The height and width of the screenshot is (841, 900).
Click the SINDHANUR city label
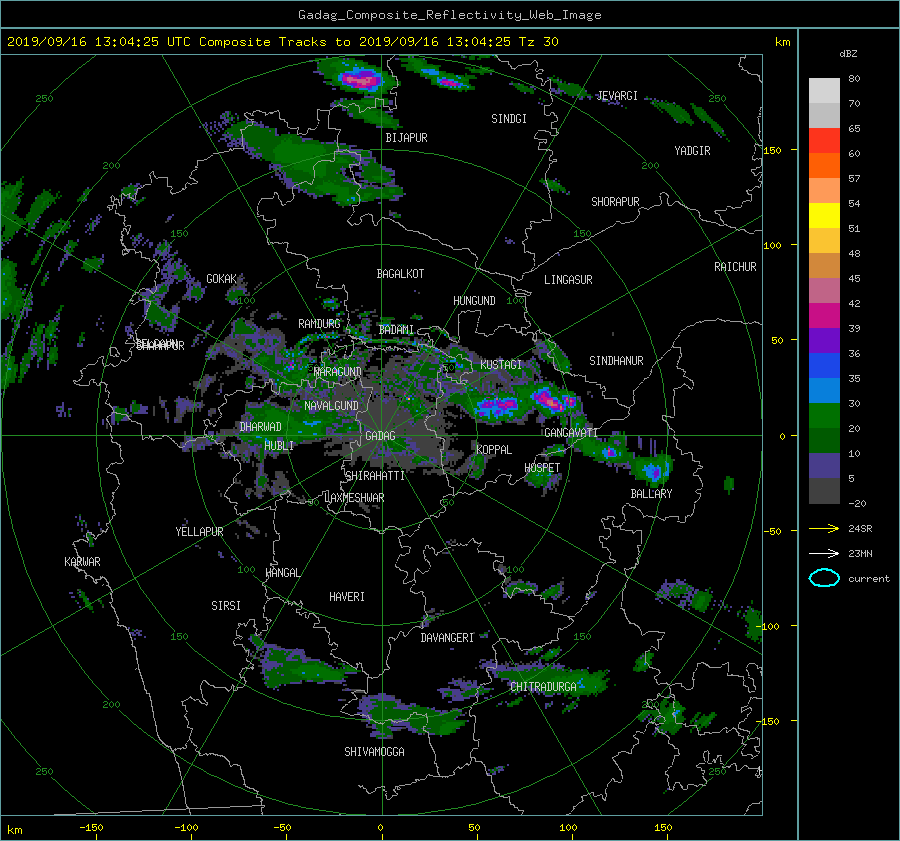coord(616,361)
